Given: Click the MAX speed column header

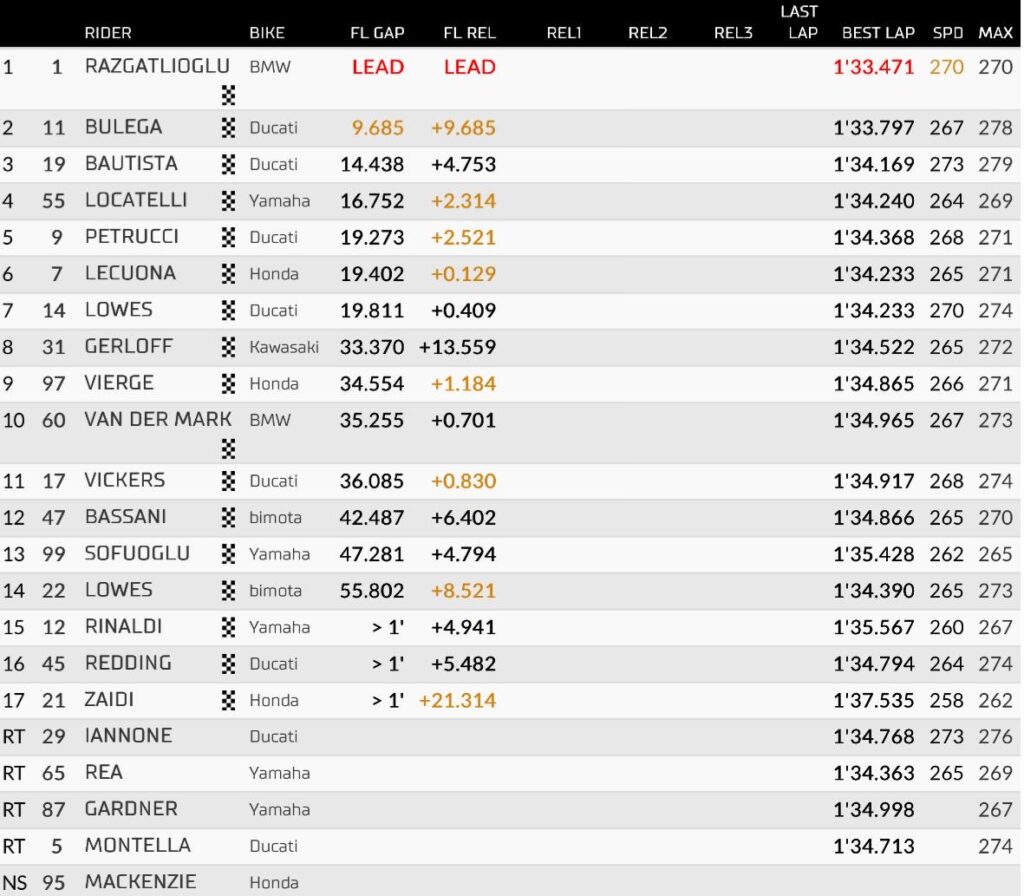Looking at the screenshot, I should click(x=995, y=33).
